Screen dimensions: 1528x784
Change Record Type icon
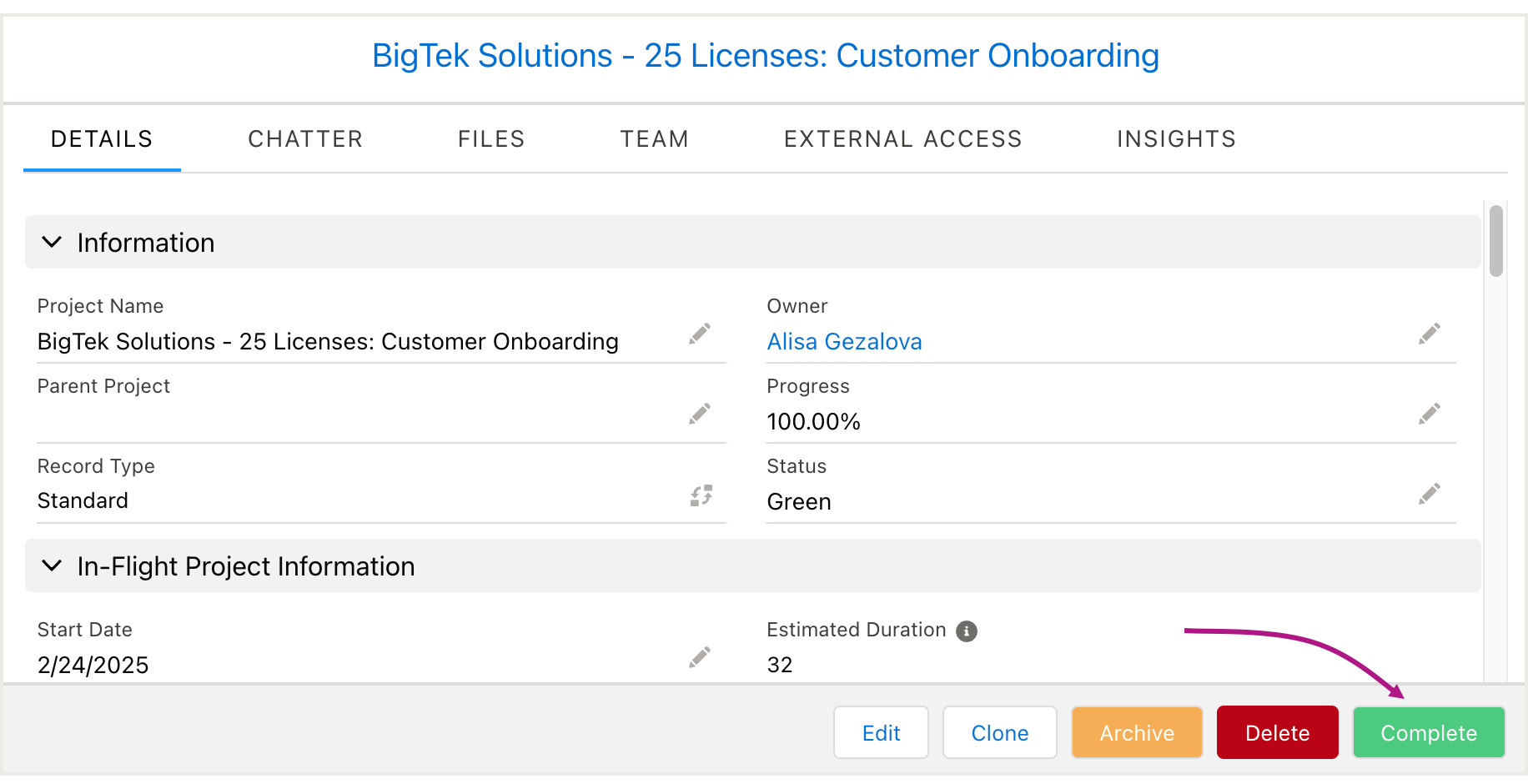701,495
